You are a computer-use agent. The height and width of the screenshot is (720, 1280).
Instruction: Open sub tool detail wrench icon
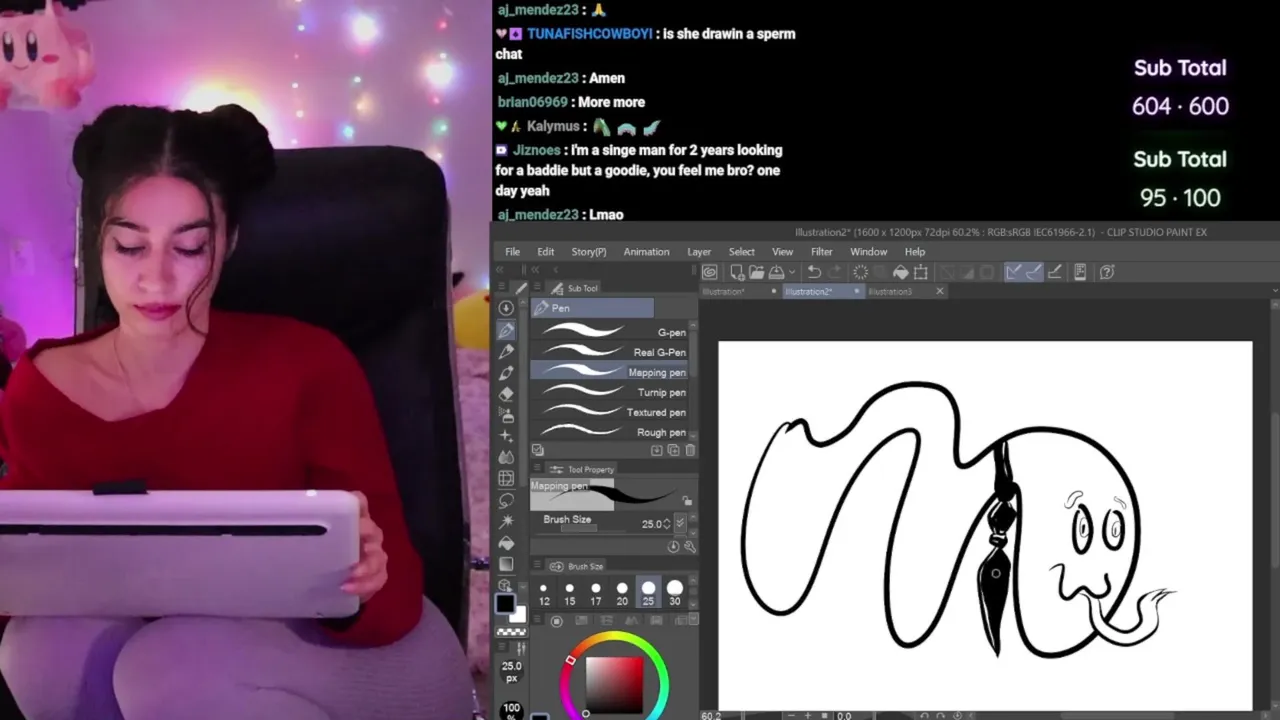pyautogui.click(x=690, y=546)
